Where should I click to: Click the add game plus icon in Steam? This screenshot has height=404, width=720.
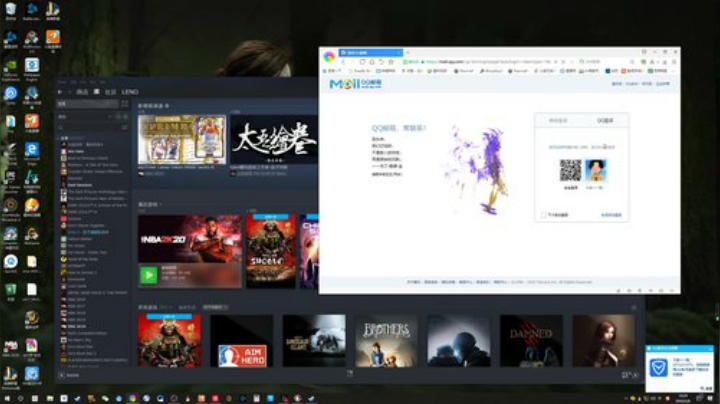(x=62, y=376)
